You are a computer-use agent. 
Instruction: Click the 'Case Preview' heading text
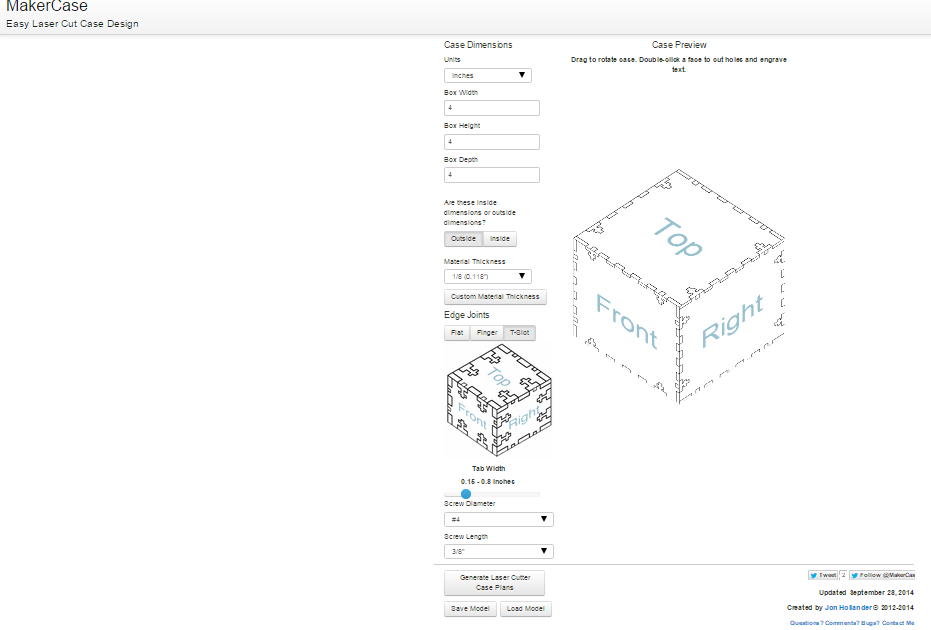point(679,45)
